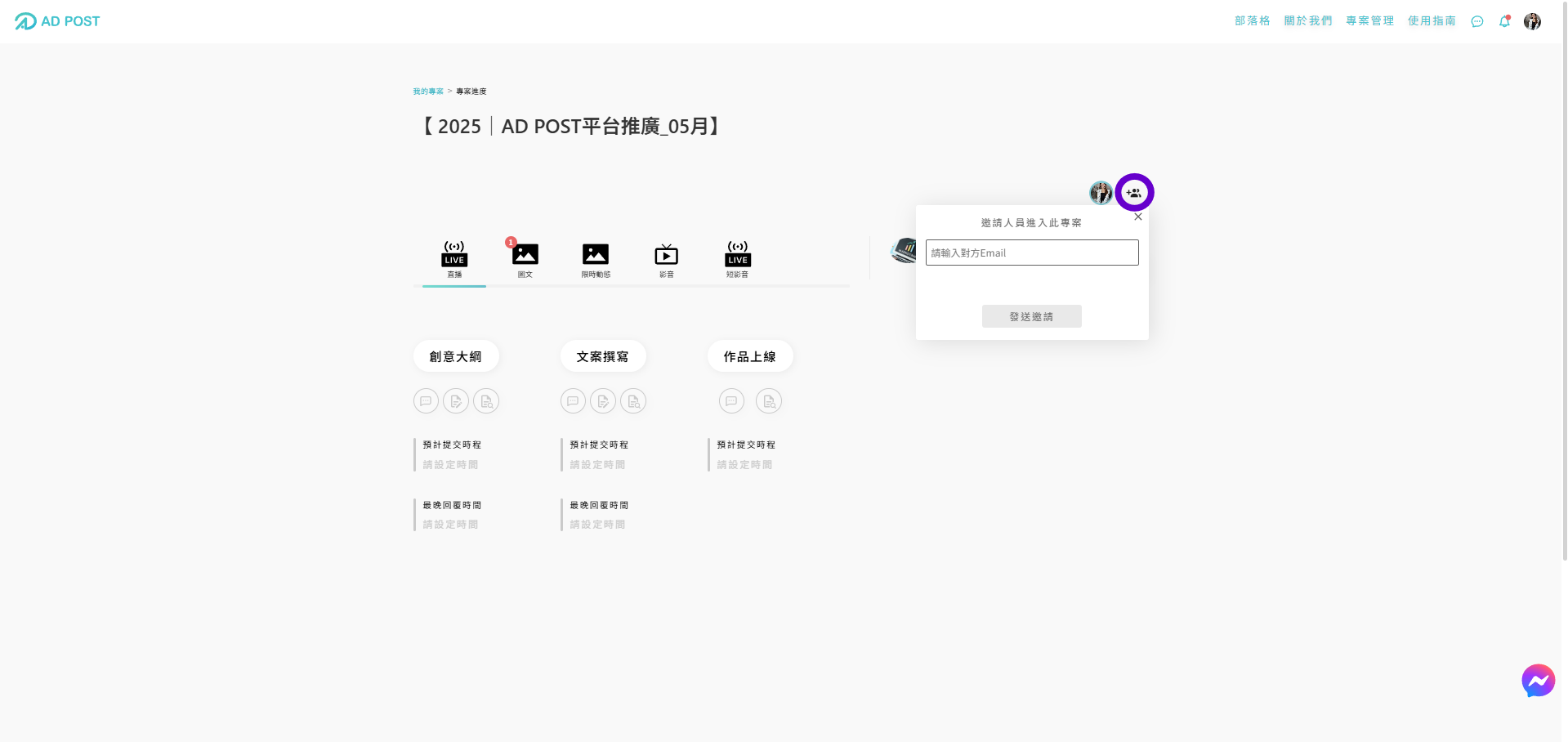Open the file review icon under 作品上線
The height and width of the screenshot is (742, 1568).
[x=768, y=400]
